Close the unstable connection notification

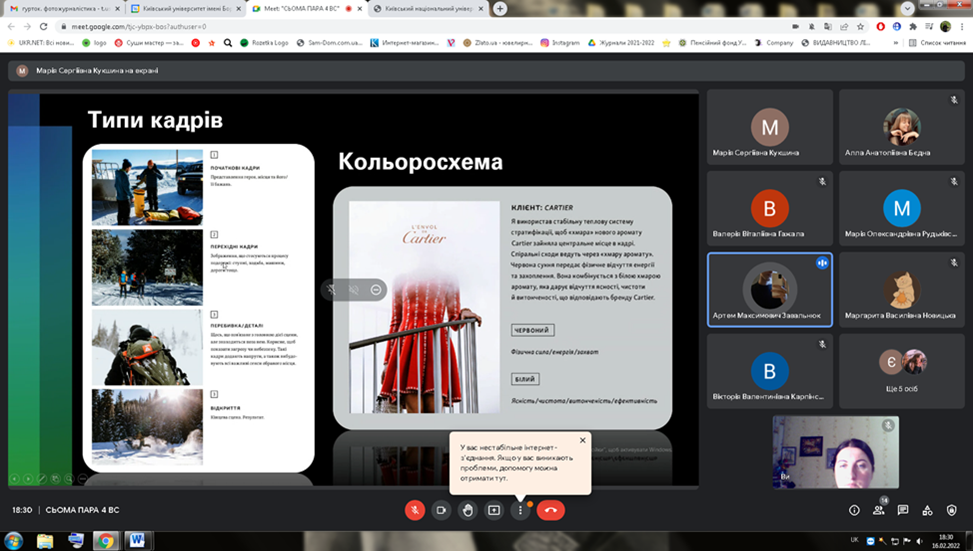tap(582, 440)
